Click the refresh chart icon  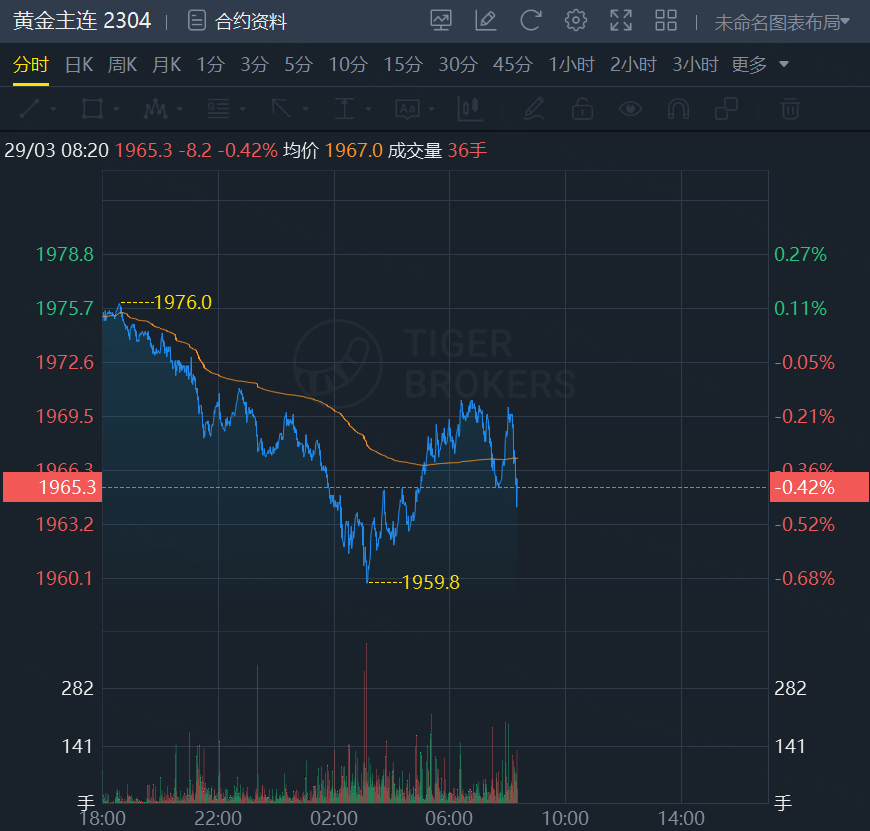pos(530,20)
